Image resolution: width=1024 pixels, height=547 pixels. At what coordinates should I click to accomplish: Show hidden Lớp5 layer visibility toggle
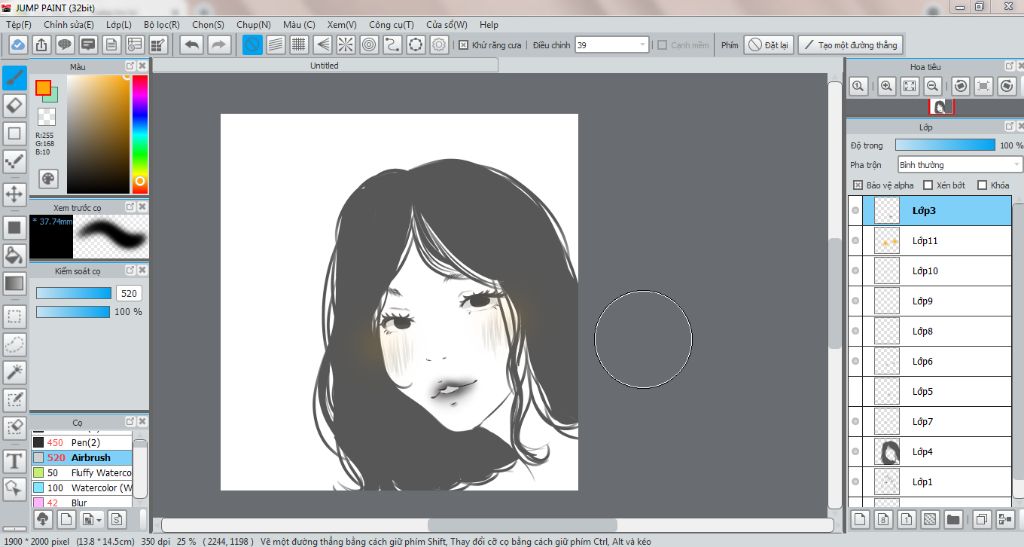(856, 392)
